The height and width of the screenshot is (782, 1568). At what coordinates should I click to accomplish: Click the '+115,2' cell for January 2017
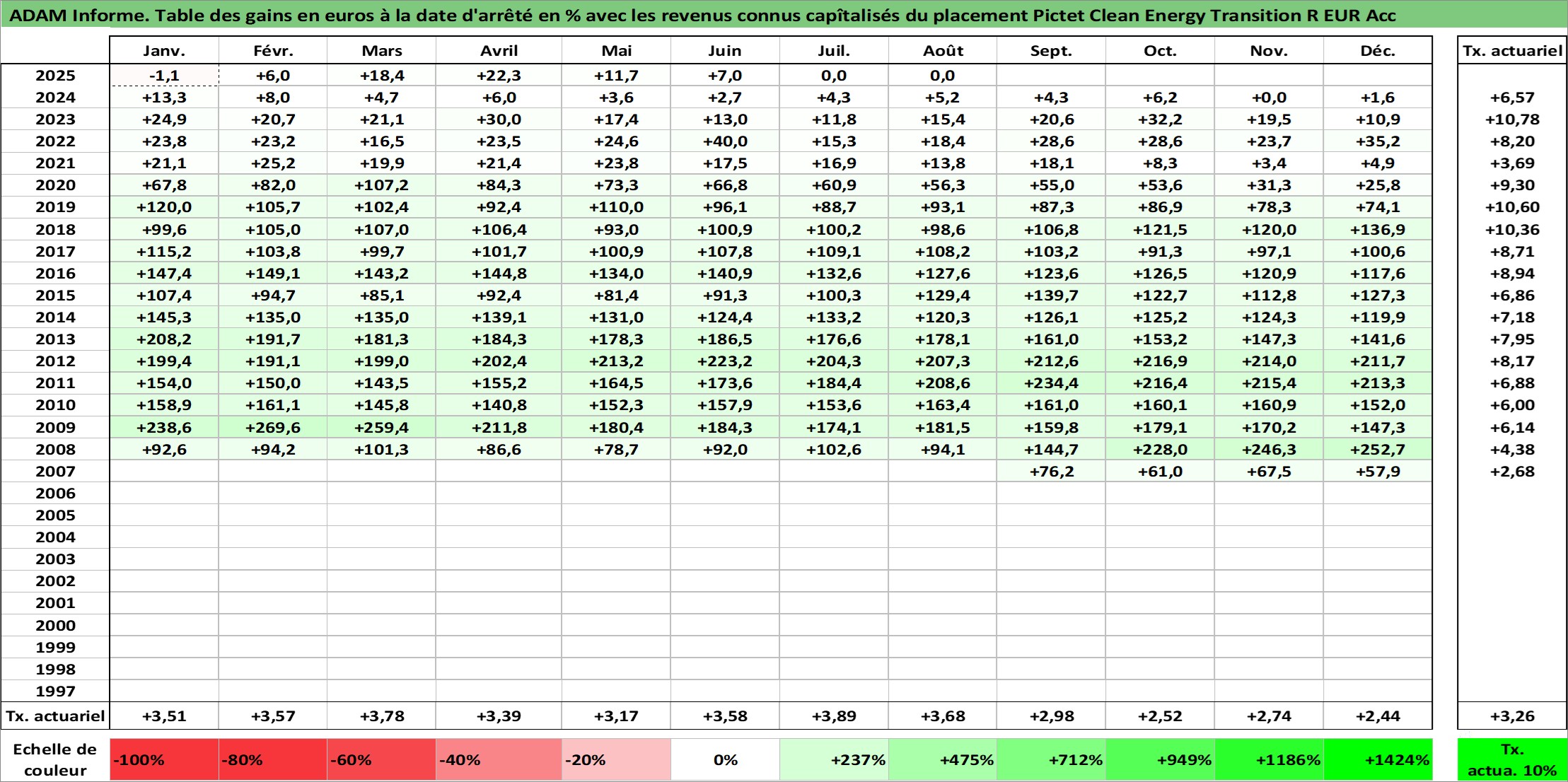[x=164, y=251]
